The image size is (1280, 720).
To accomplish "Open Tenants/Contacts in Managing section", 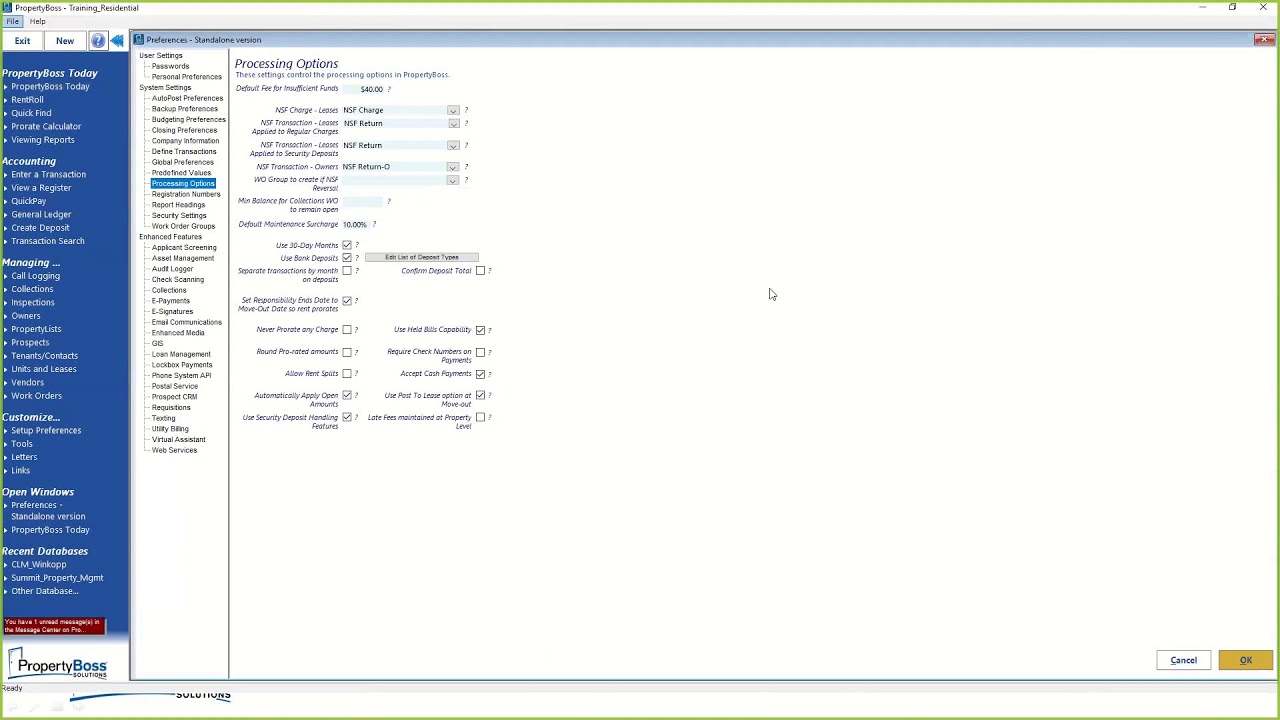I will pyautogui.click(x=44, y=356).
